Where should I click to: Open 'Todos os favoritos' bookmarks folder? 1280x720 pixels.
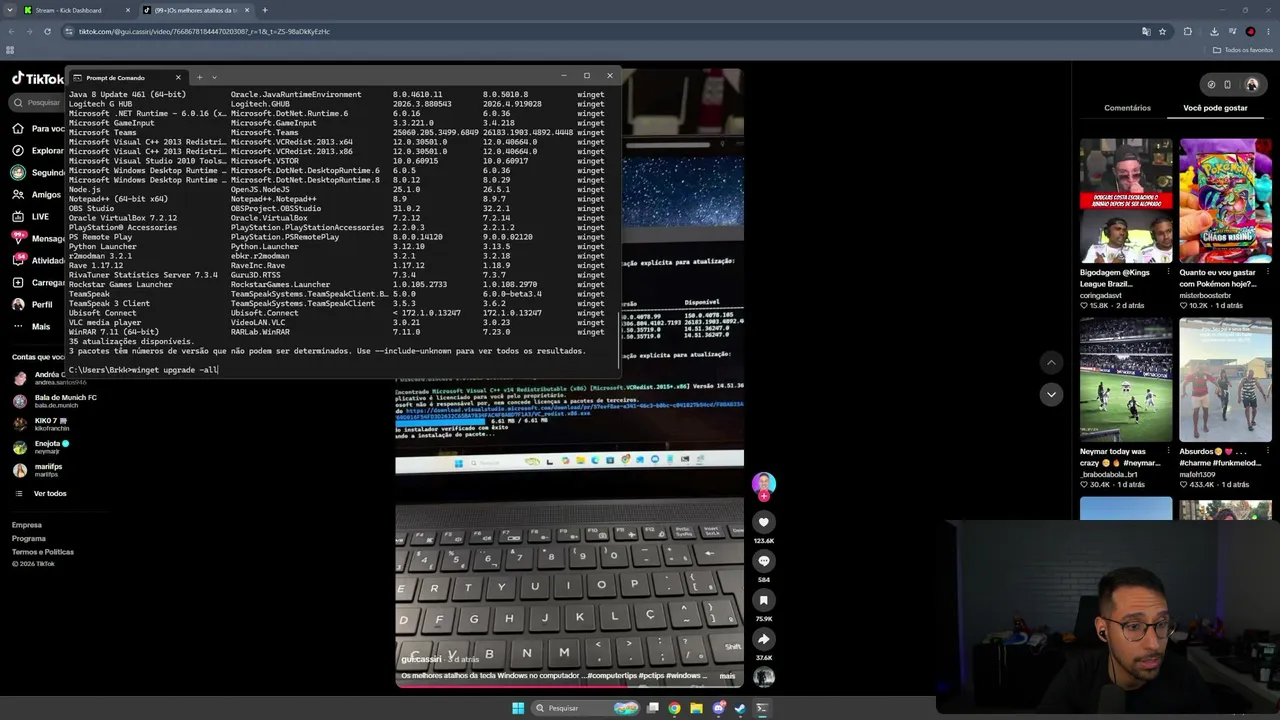[1242, 50]
